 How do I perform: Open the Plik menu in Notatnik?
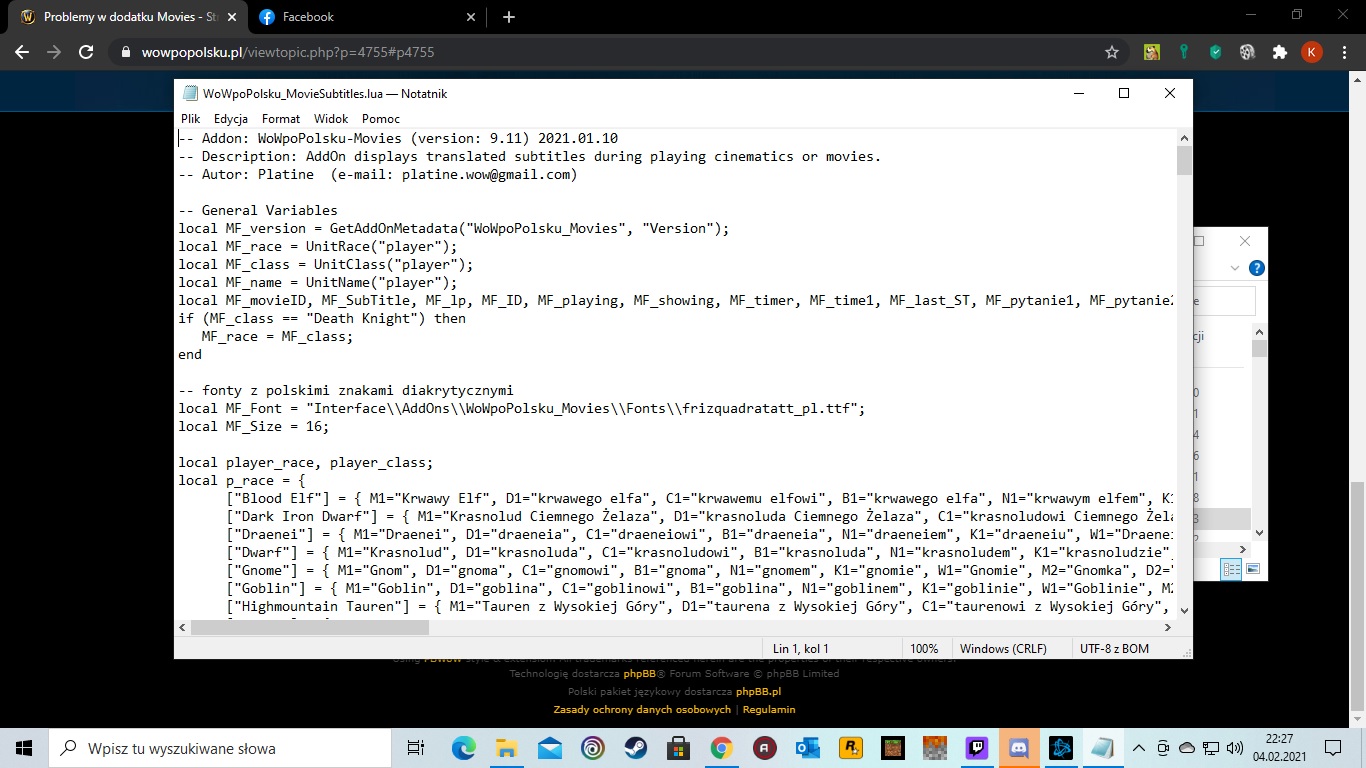(x=190, y=118)
